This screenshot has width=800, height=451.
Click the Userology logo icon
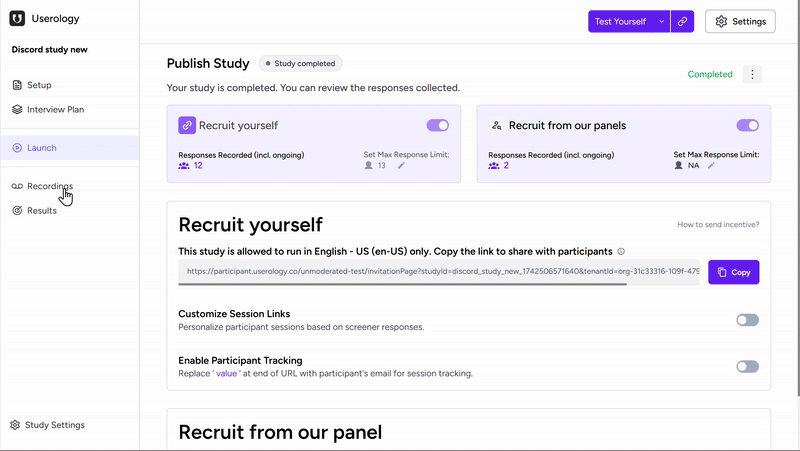click(17, 19)
